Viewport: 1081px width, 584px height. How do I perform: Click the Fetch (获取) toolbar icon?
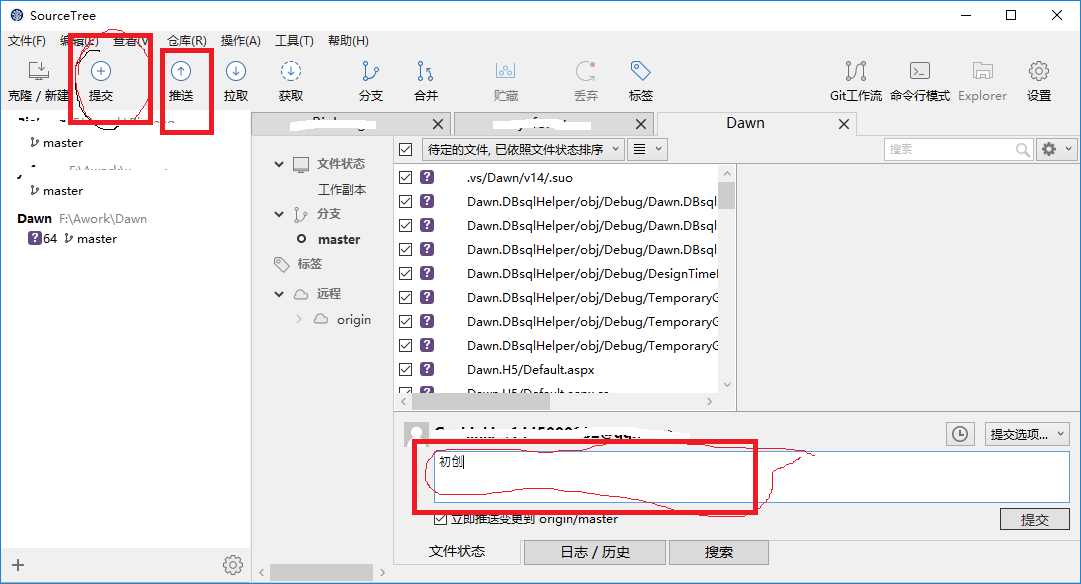[x=291, y=71]
